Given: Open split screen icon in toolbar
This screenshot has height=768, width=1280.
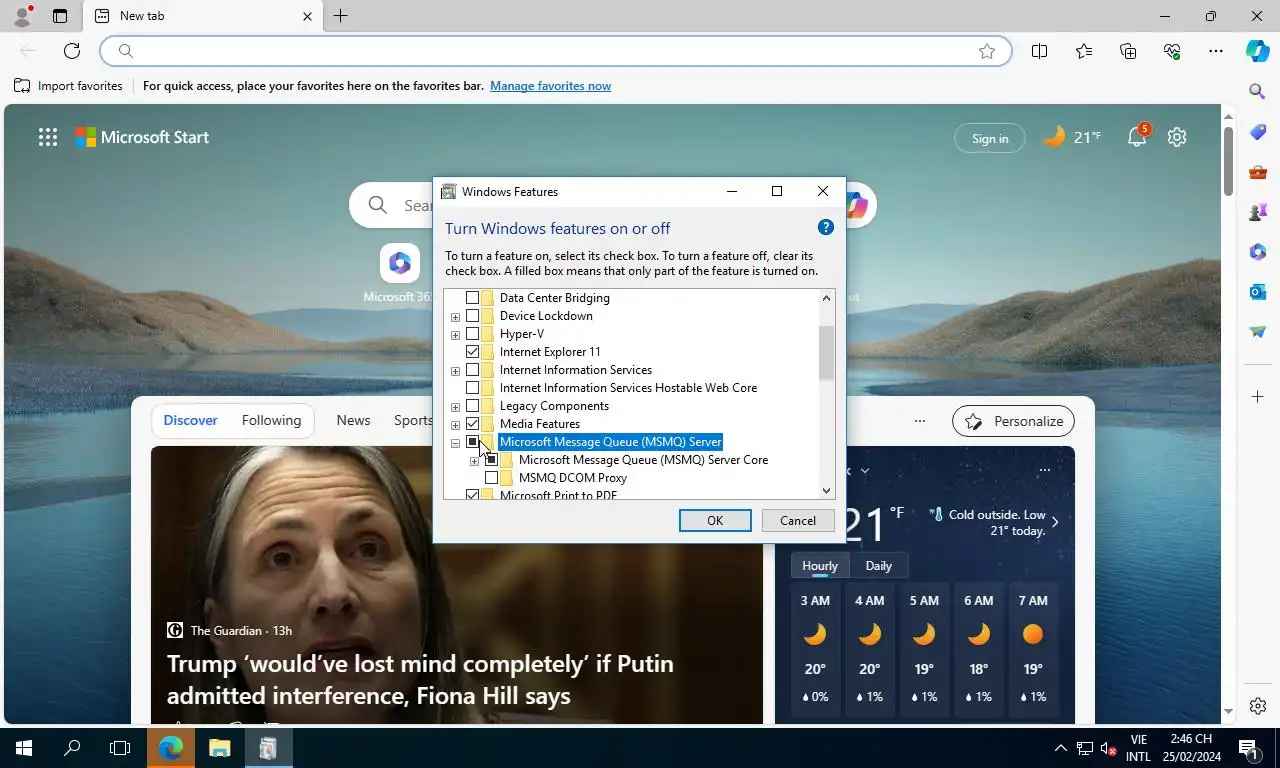Looking at the screenshot, I should coord(1040,51).
